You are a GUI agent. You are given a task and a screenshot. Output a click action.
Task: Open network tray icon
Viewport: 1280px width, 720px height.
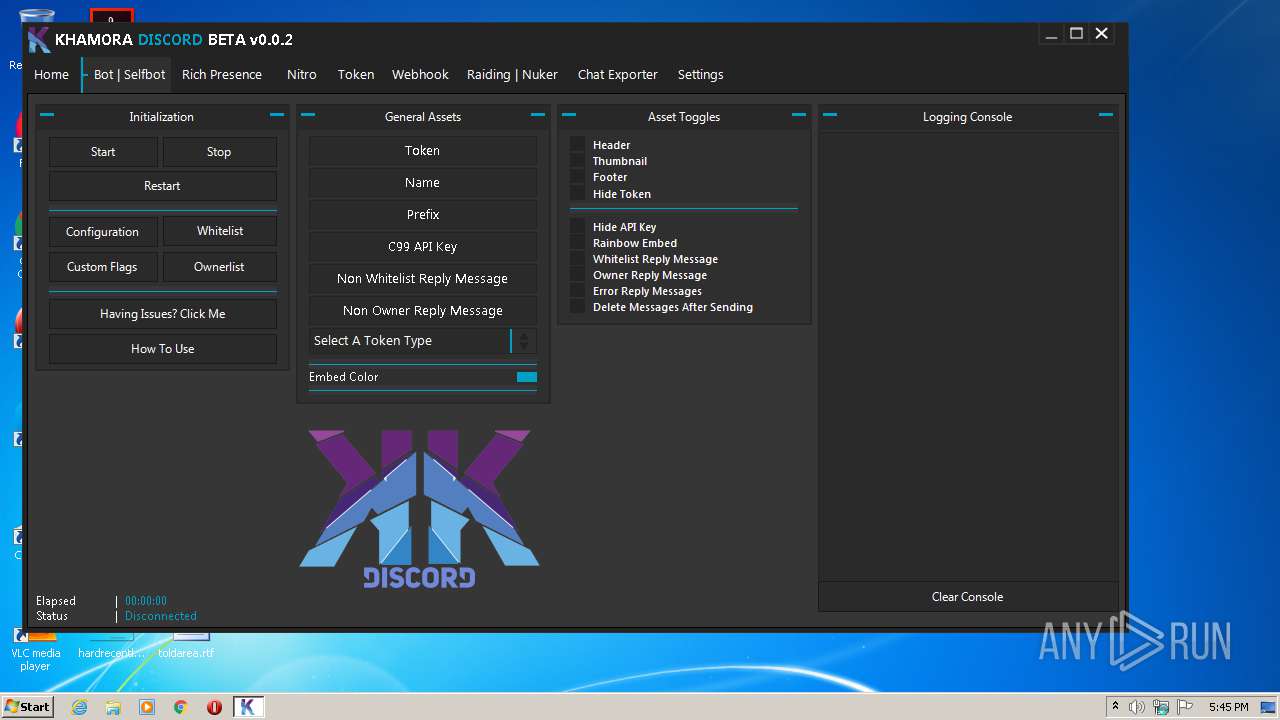(1161, 707)
